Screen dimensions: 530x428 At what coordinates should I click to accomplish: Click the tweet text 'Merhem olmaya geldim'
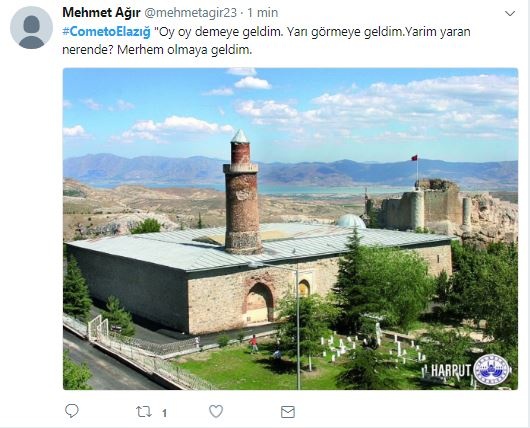coord(185,50)
